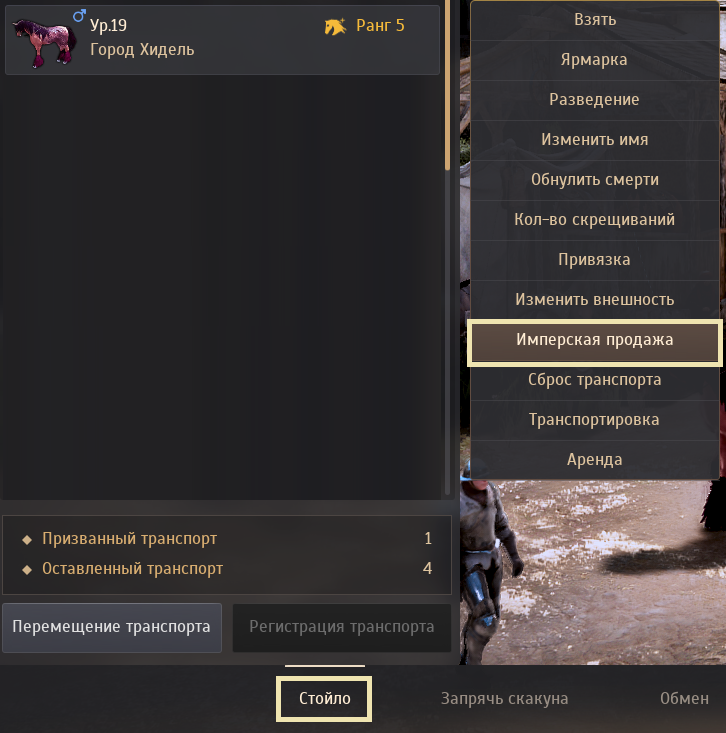This screenshot has width=726, height=733.
Task: Open the Ярмарка menu option
Action: pyautogui.click(x=594, y=60)
